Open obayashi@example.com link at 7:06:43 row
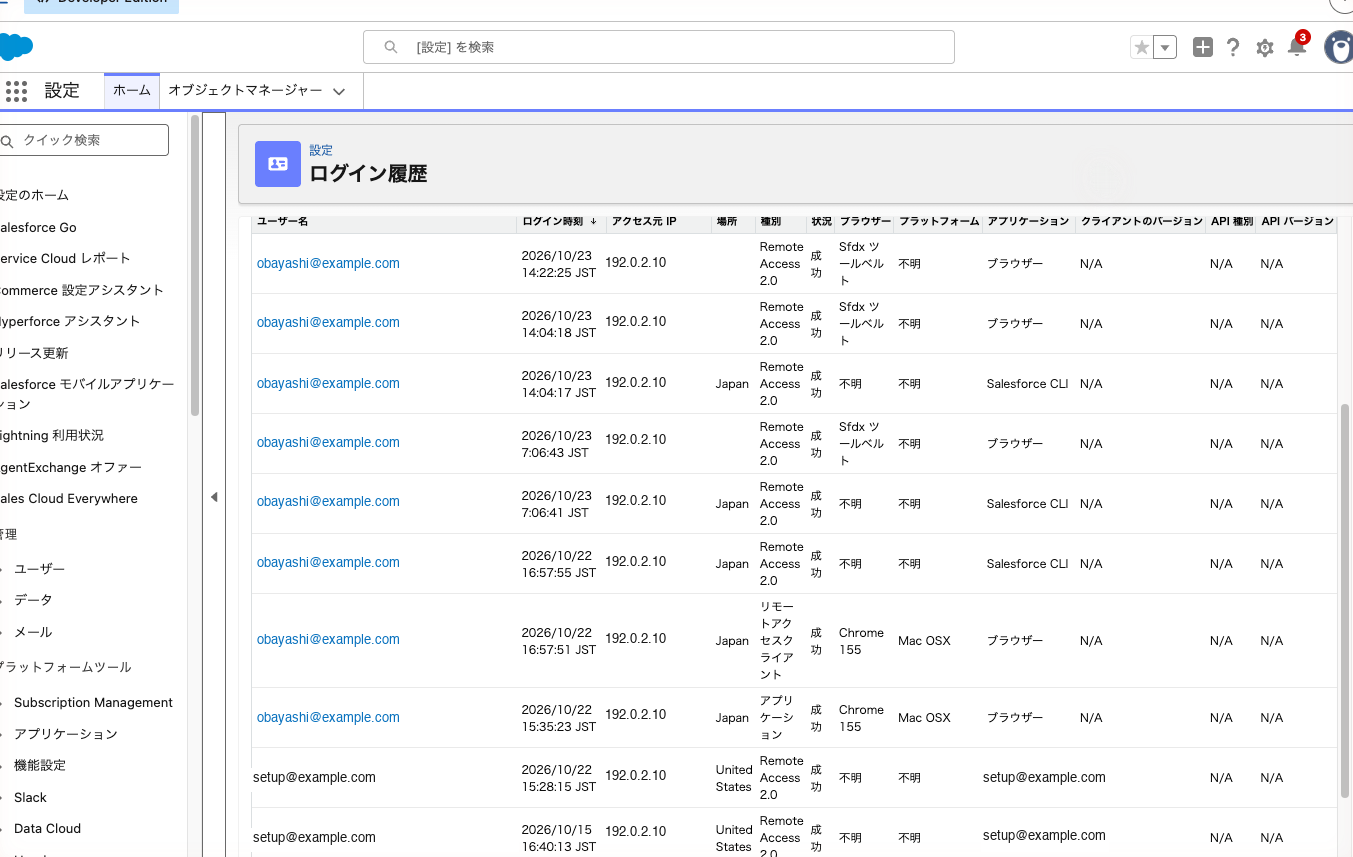The width and height of the screenshot is (1353, 857). (x=328, y=442)
